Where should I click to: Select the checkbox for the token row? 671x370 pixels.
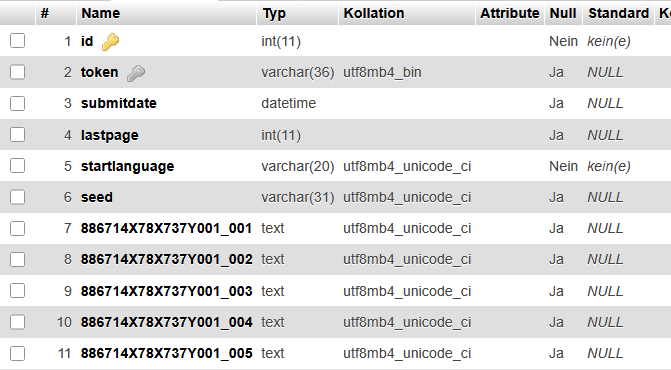point(18,72)
